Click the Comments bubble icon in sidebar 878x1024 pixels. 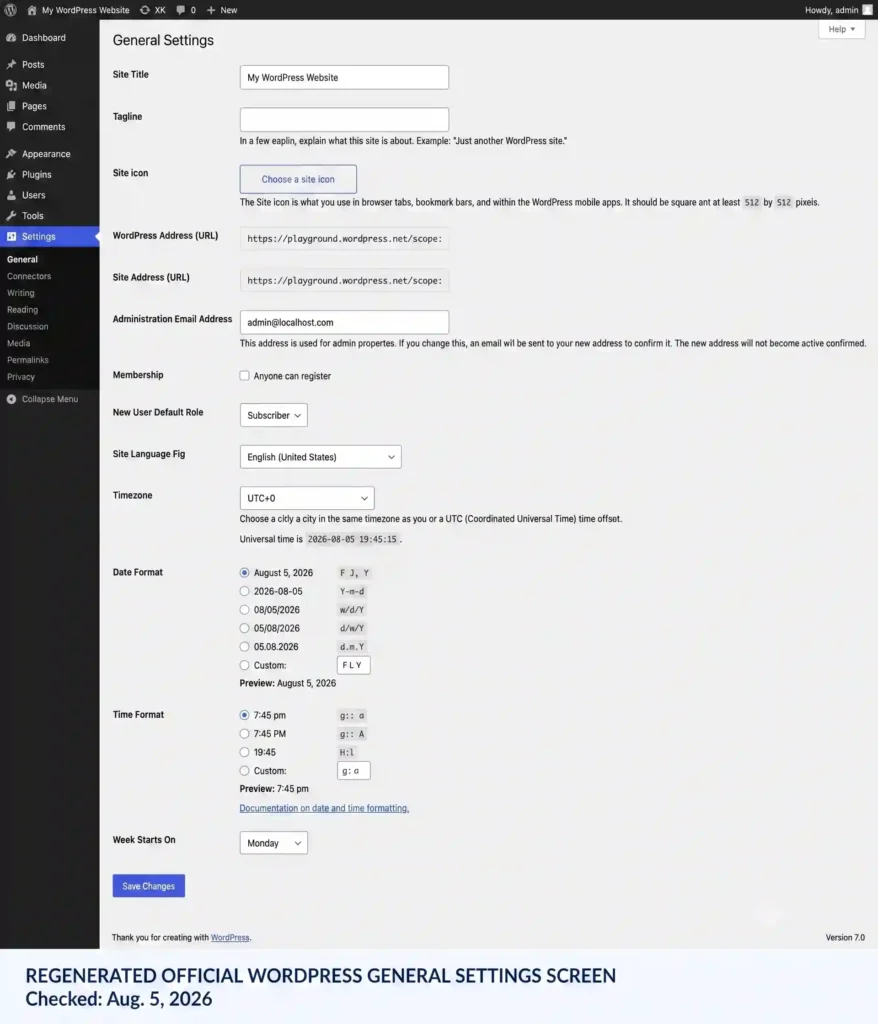click(11, 127)
